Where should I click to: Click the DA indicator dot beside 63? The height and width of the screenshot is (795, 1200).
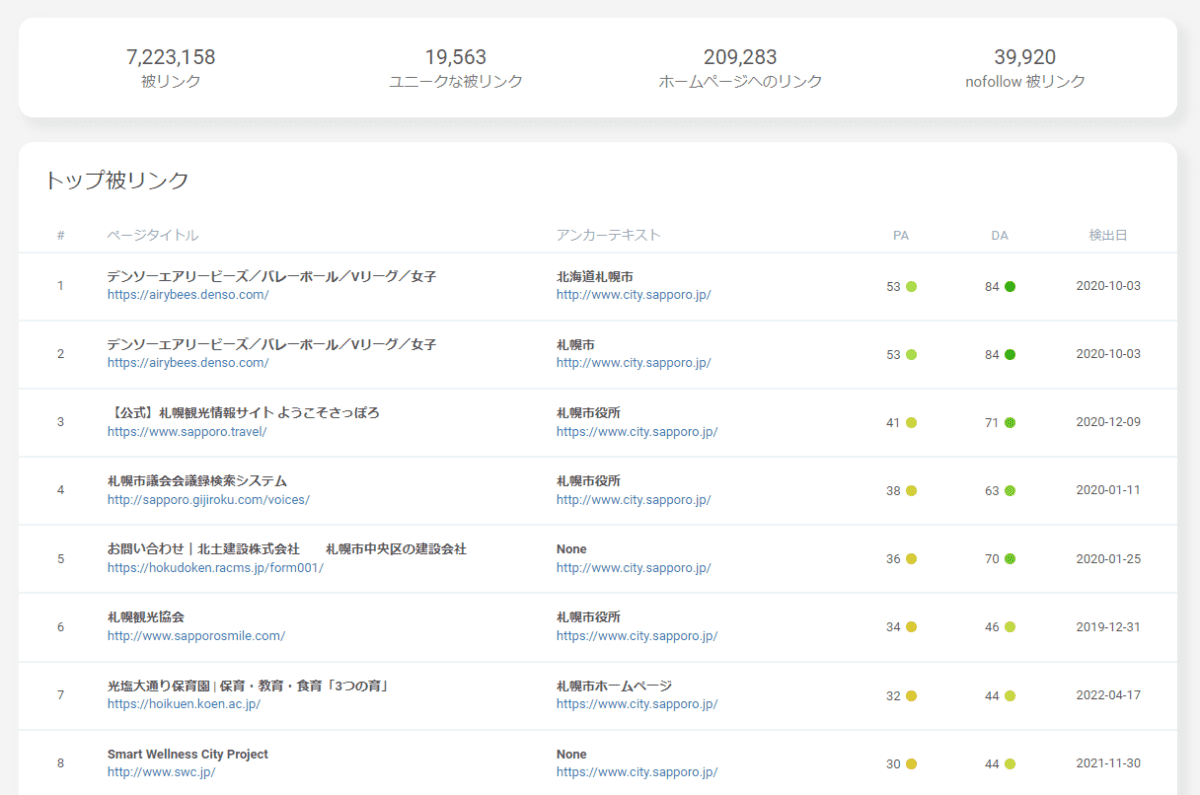1009,491
